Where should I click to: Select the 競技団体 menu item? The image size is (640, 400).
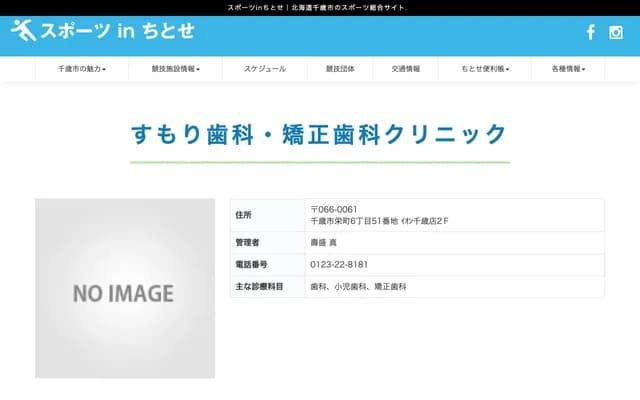(x=340, y=69)
